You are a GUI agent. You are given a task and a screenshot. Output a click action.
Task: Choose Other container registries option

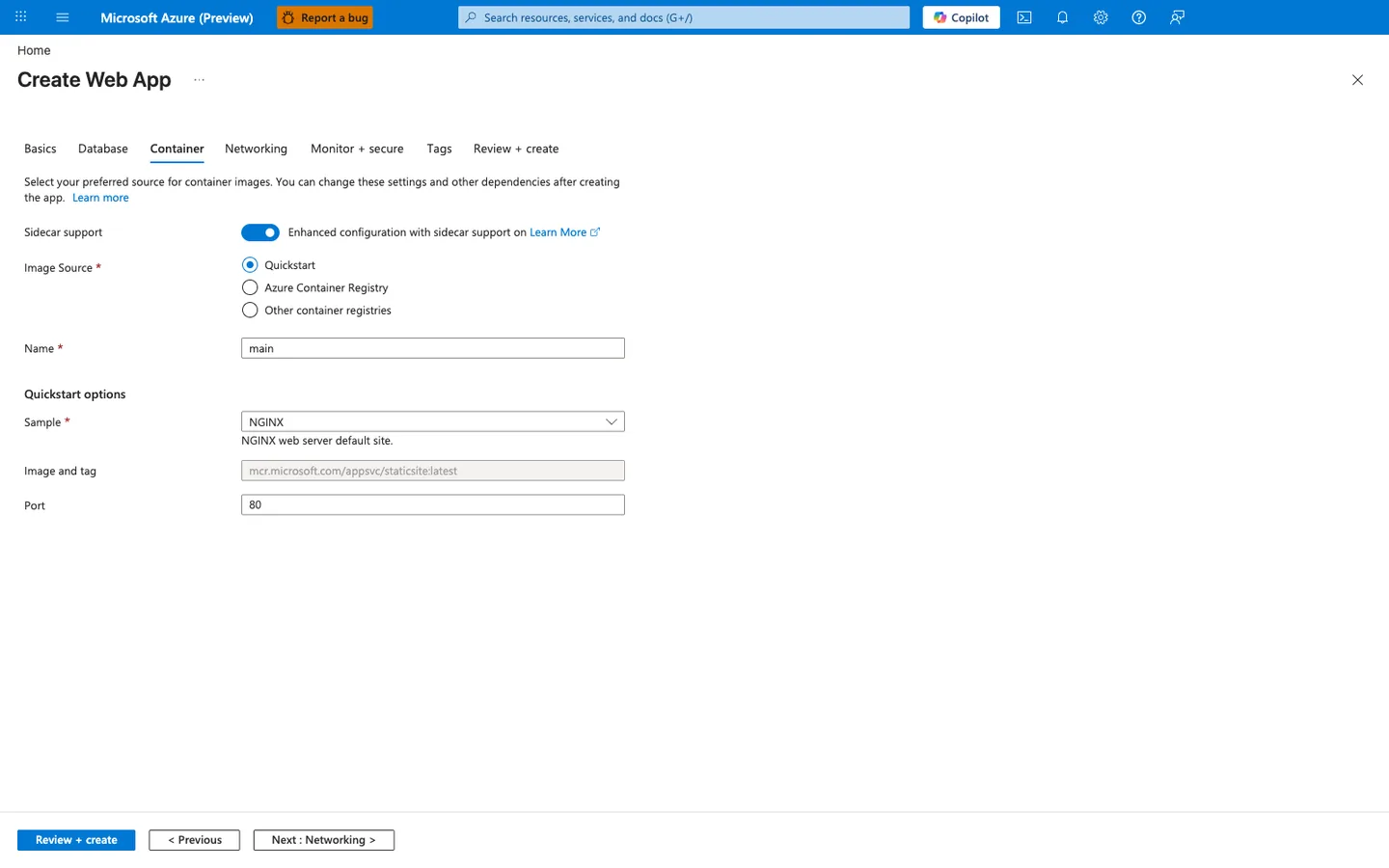[250, 310]
